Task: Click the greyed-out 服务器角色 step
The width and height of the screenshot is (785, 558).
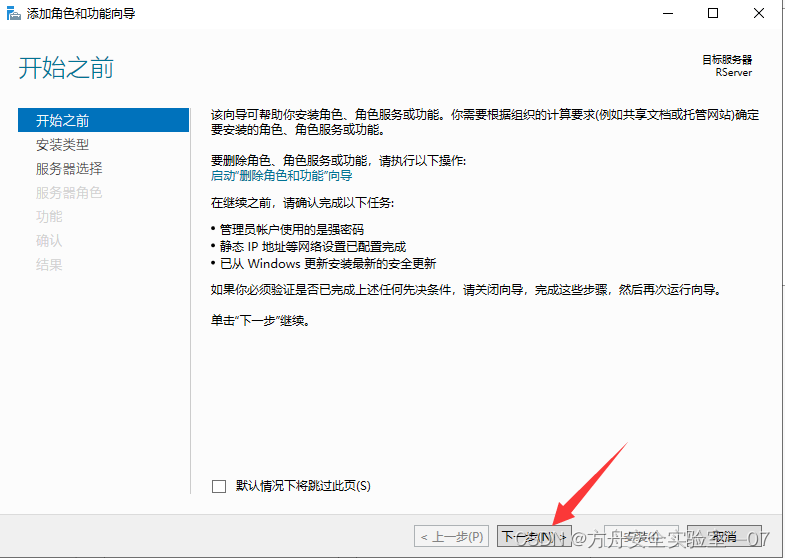Action: click(69, 193)
